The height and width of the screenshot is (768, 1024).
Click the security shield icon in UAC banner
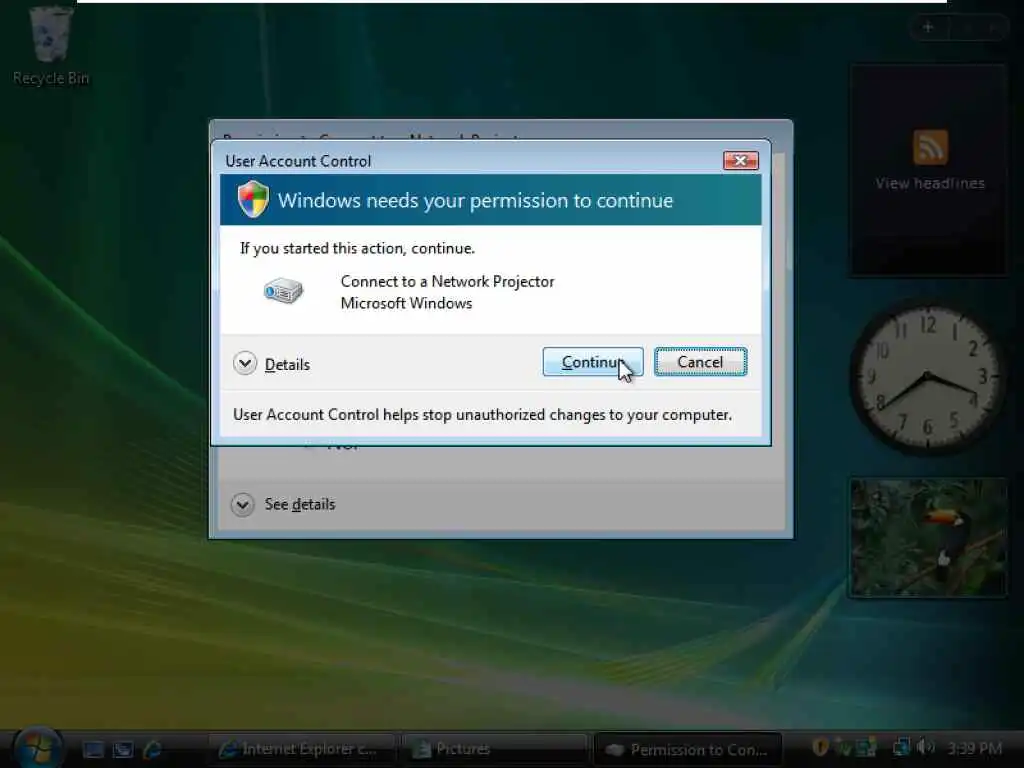pos(253,199)
